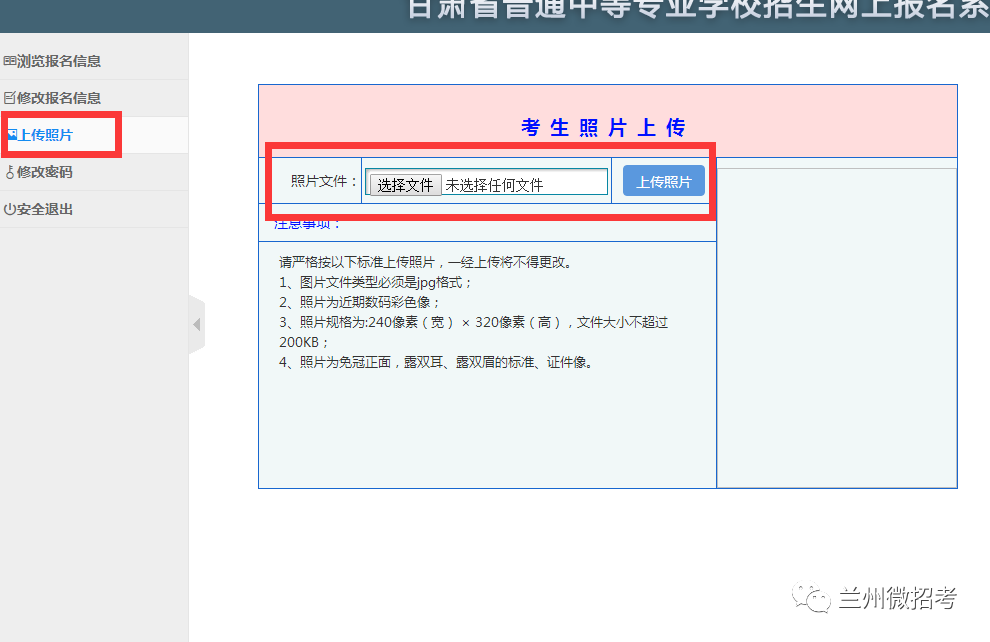The image size is (990, 642).
Task: Click the key icon beside 修改密码
Action: 10,172
